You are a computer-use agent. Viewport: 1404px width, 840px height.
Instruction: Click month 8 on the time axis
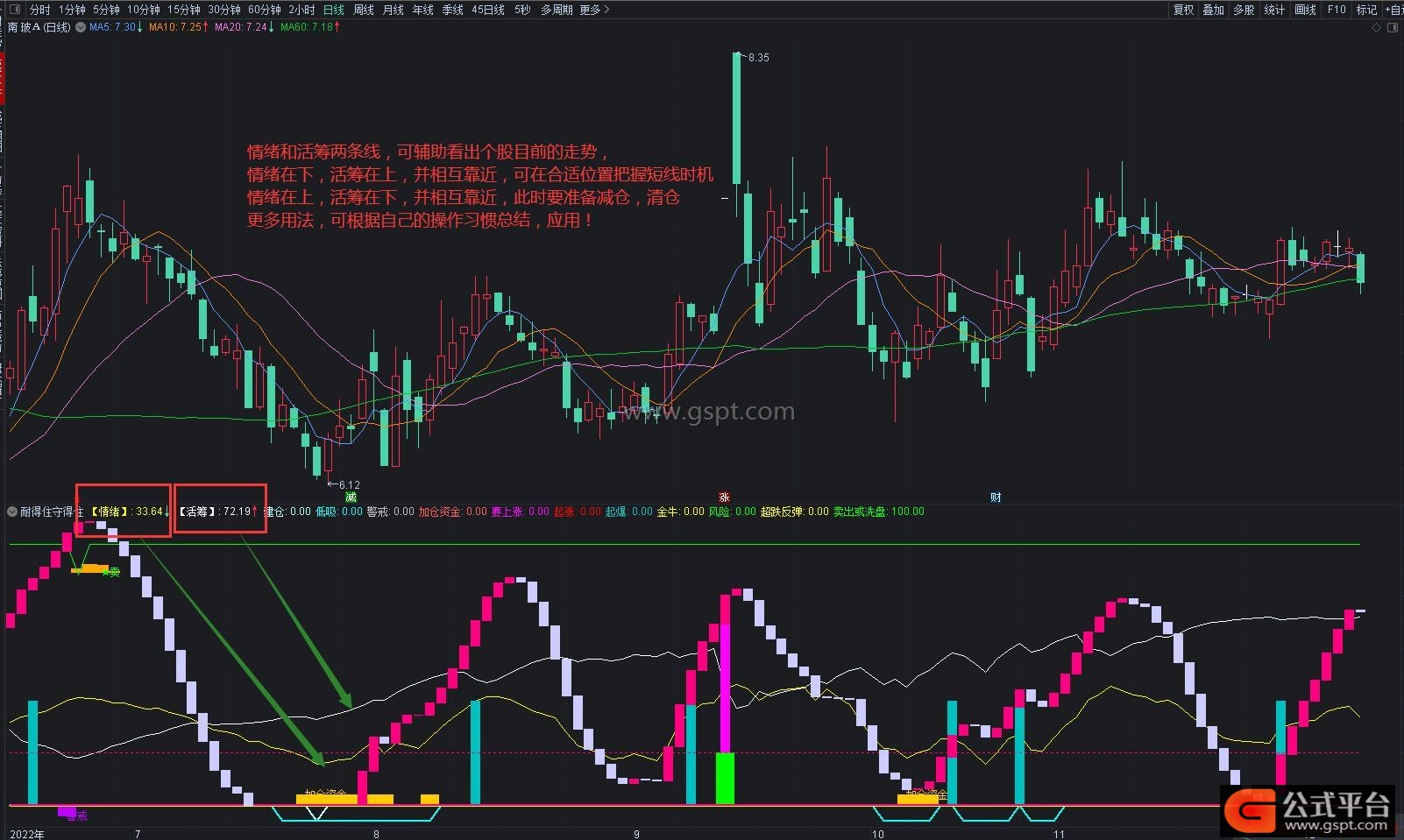(377, 834)
